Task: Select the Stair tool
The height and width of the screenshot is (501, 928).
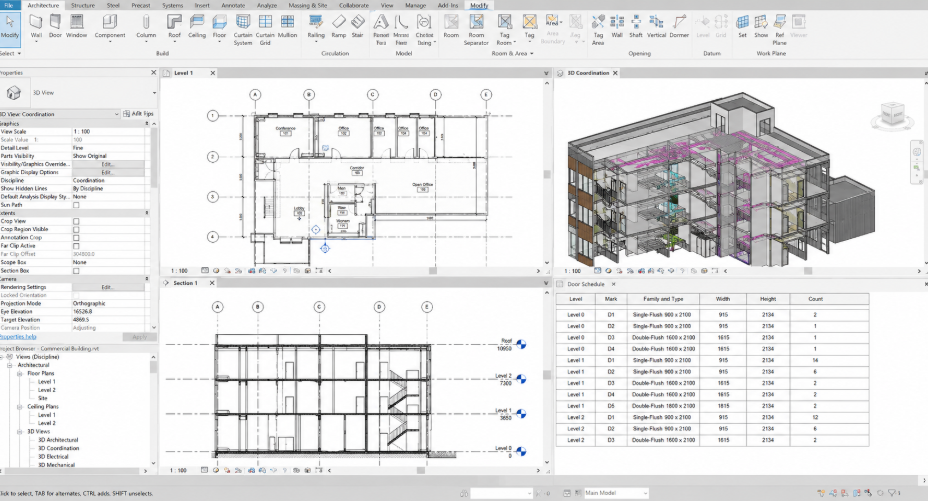Action: pyautogui.click(x=357, y=26)
